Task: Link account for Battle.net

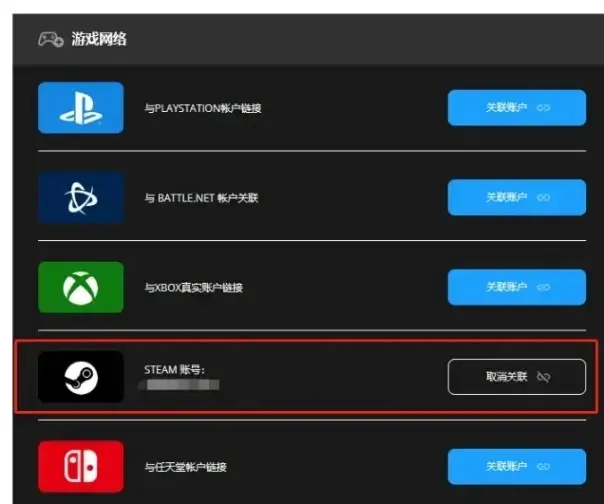Action: pos(517,197)
